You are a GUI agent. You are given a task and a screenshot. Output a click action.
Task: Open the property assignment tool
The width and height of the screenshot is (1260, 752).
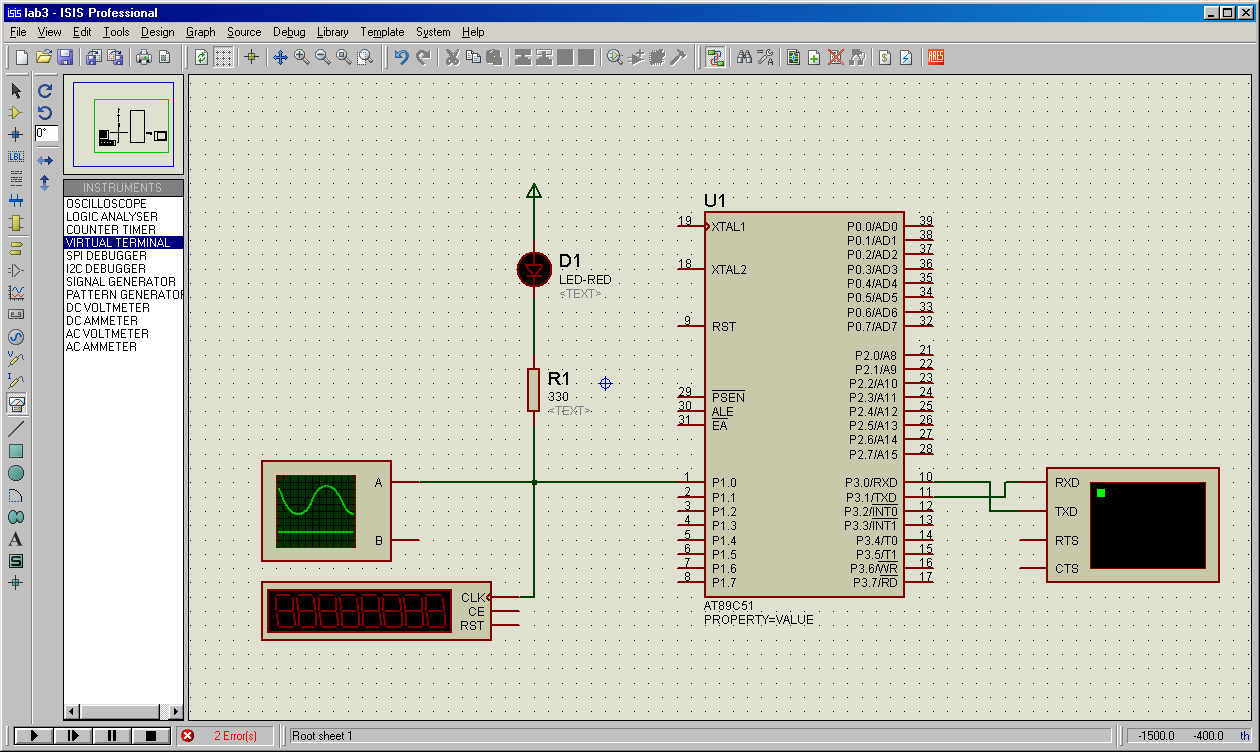coord(766,58)
